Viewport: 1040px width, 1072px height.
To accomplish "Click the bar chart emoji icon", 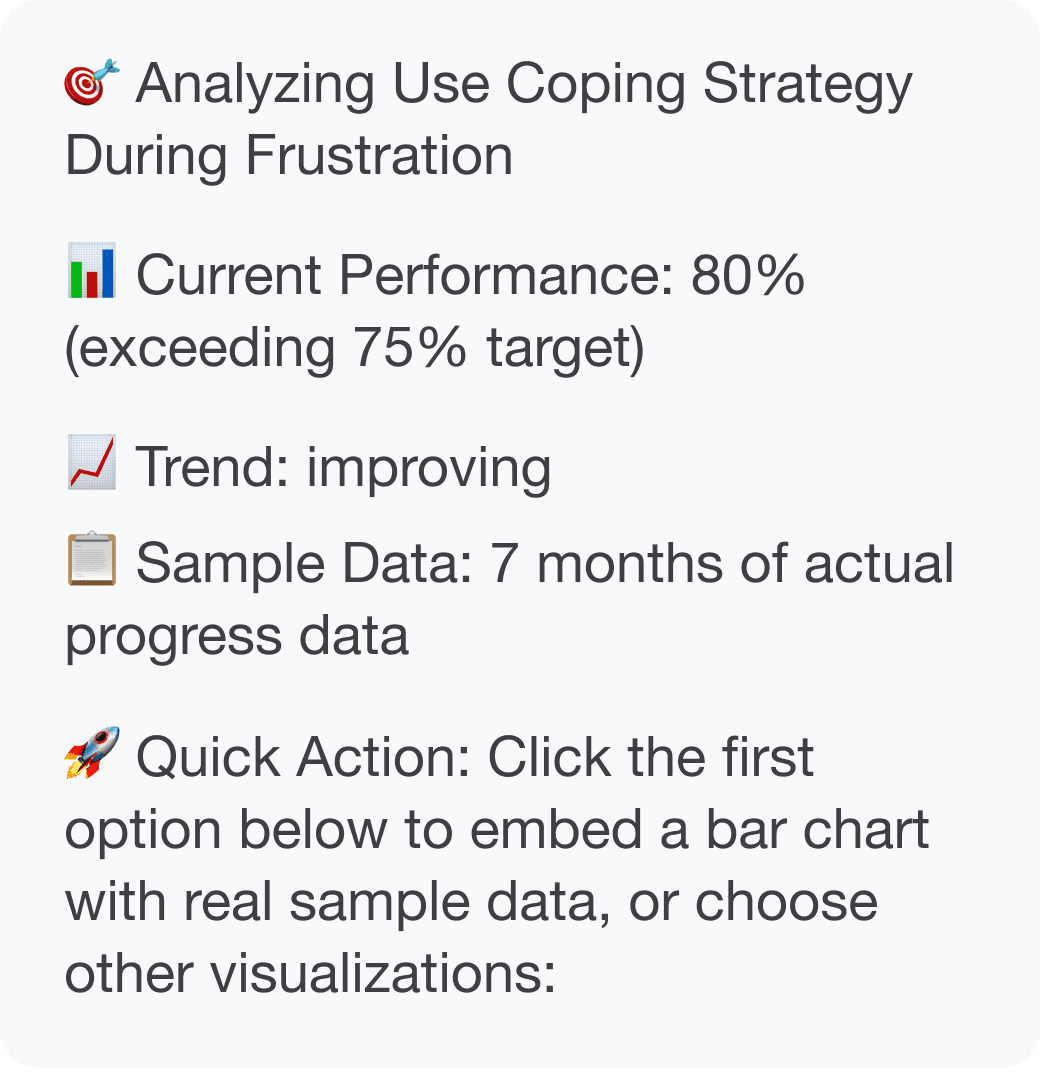I will 92,271.
